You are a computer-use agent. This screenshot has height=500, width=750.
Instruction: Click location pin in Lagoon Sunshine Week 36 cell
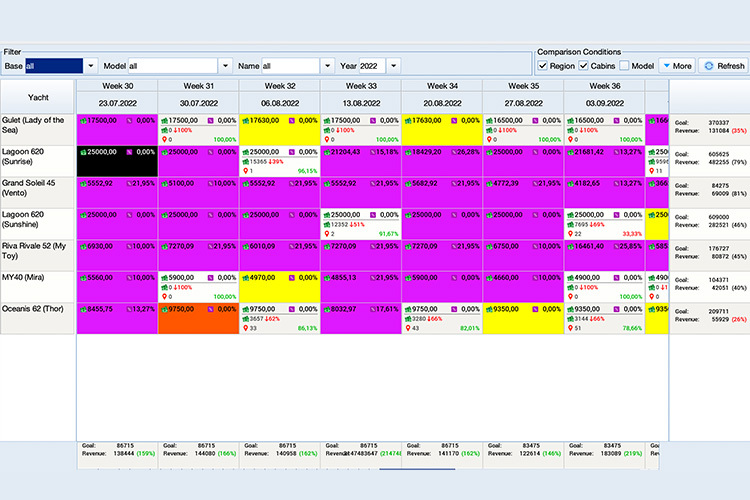tap(570, 234)
